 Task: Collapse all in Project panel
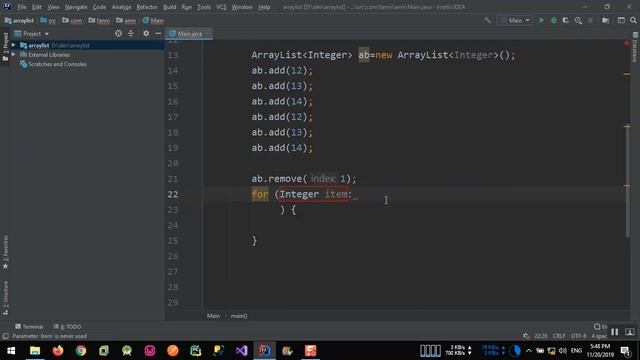(131, 33)
